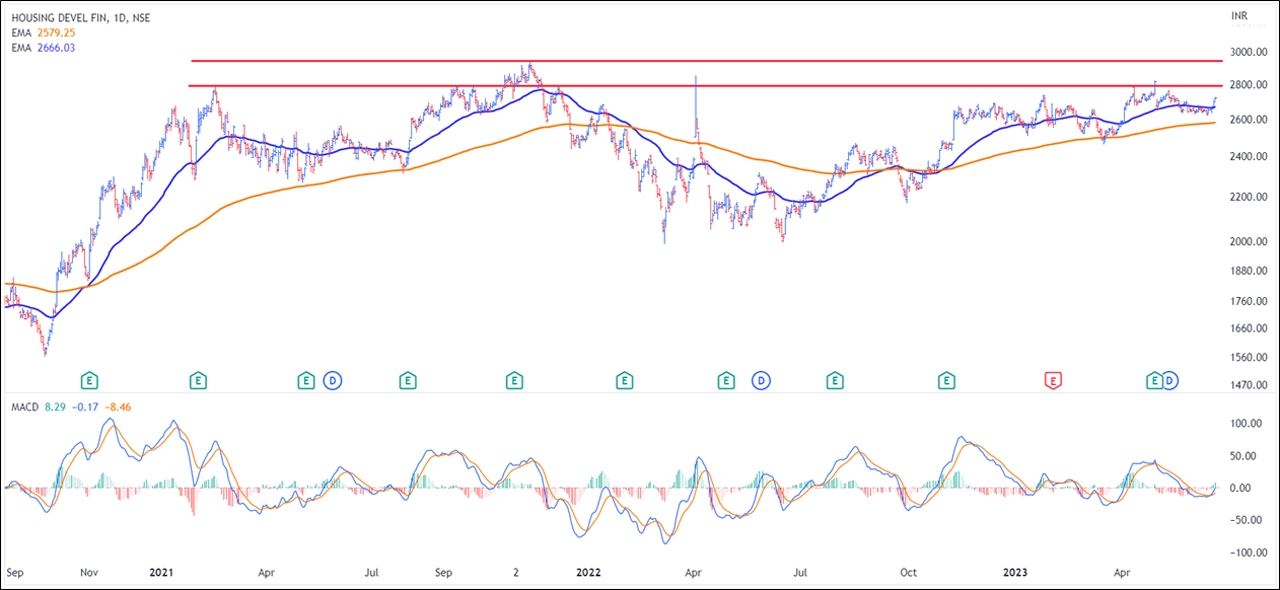Click the MACD indicator legend label
The width and height of the screenshot is (1280, 590).
[24, 407]
